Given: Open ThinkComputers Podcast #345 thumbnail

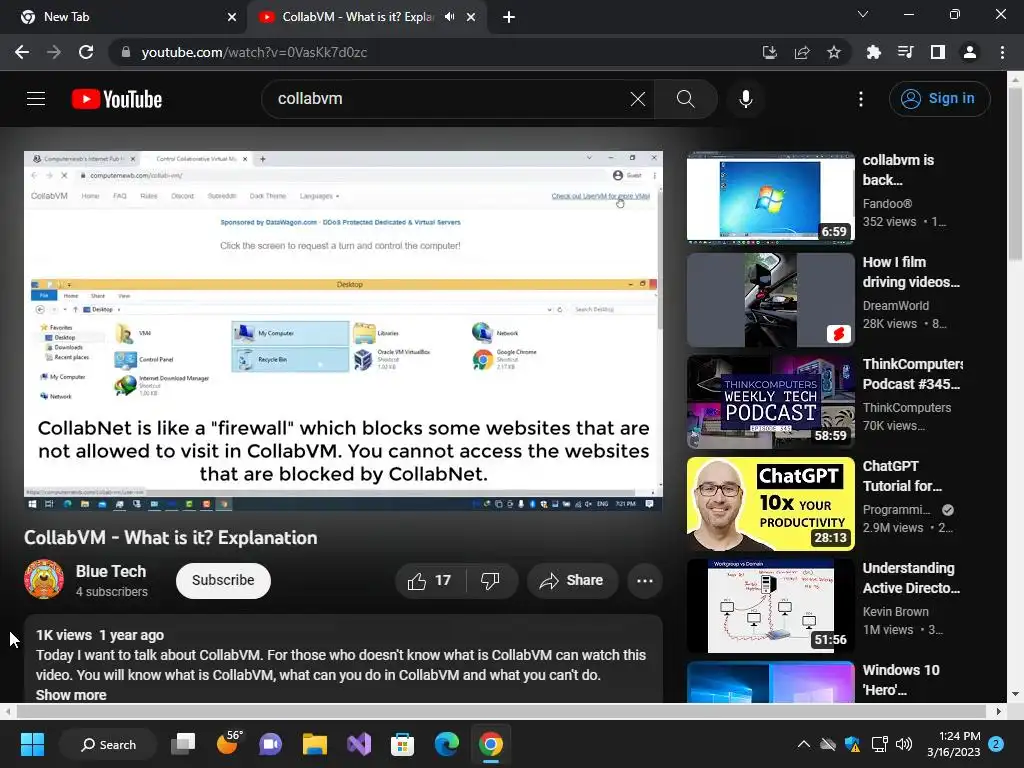Looking at the screenshot, I should click(771, 402).
